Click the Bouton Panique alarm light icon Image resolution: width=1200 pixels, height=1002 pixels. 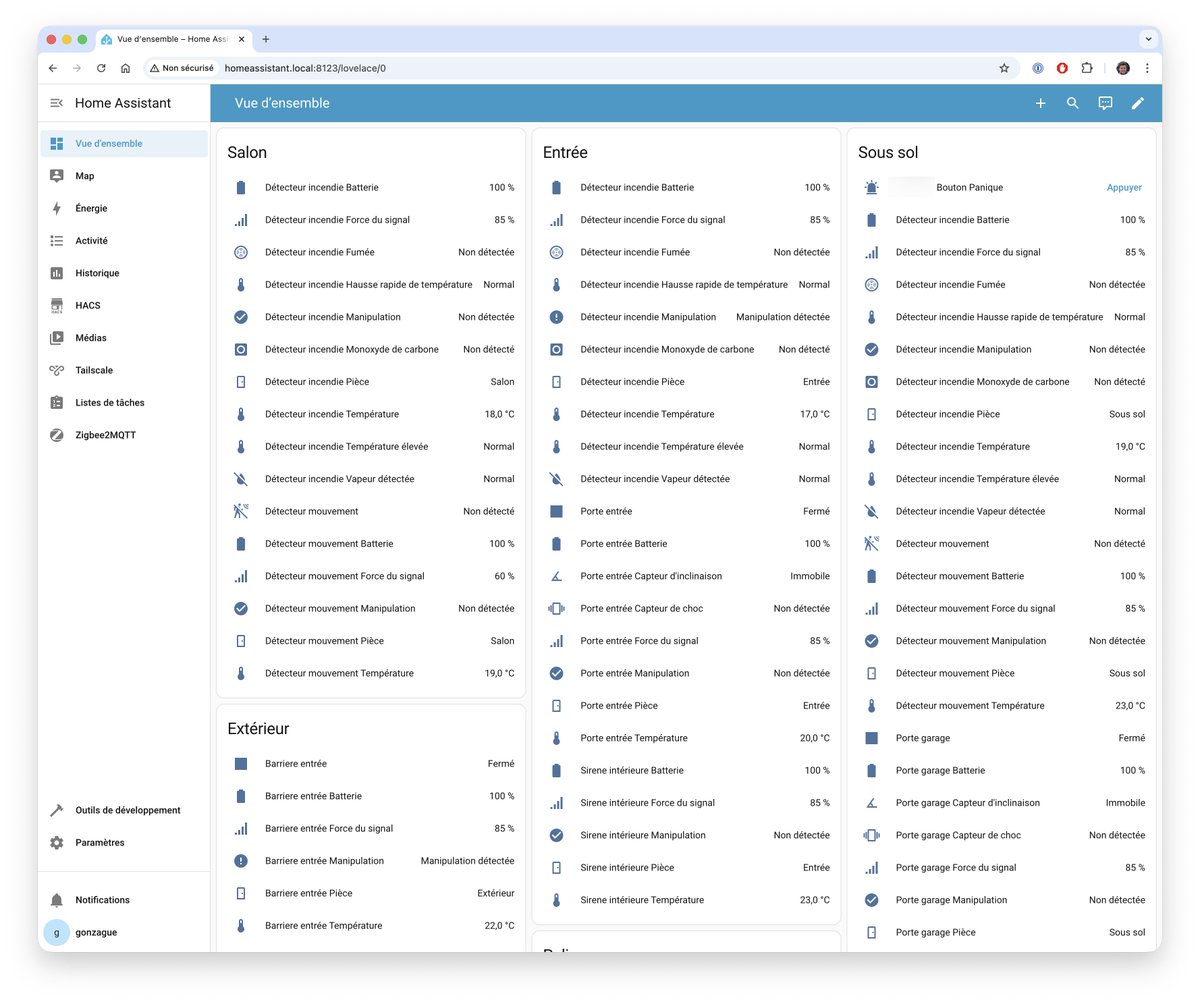(872, 187)
